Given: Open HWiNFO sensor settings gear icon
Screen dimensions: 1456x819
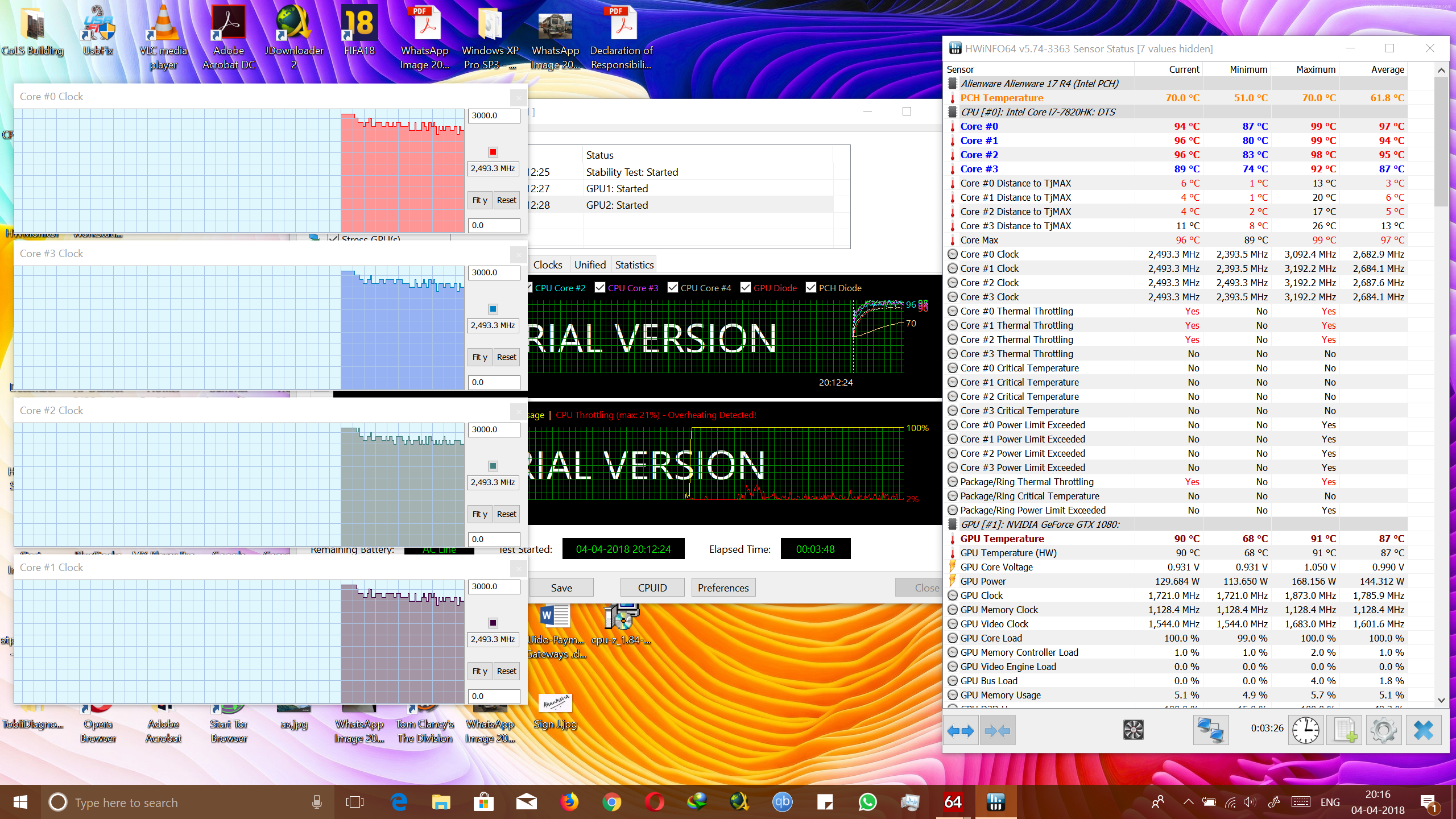Looking at the screenshot, I should click(x=1384, y=730).
